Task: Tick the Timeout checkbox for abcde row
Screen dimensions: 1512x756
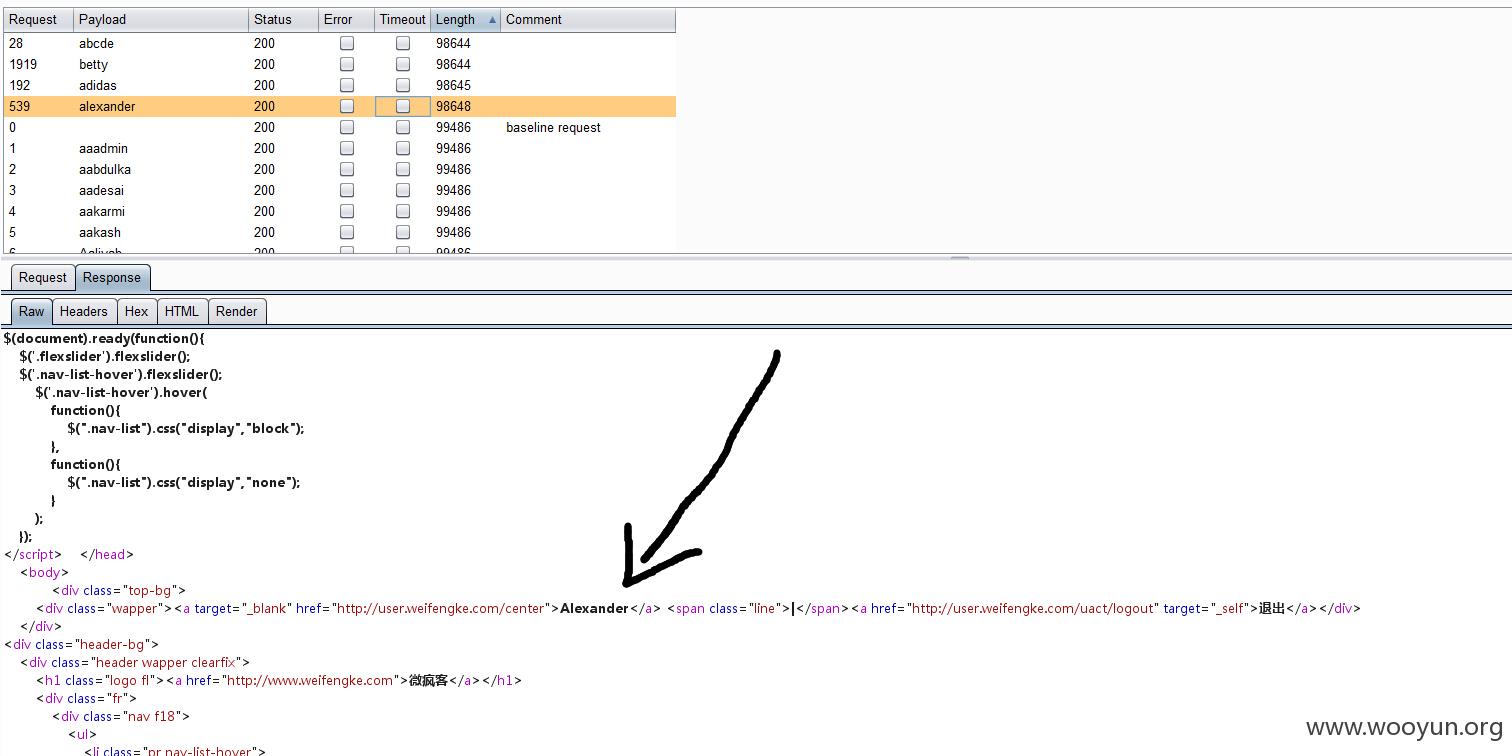Action: pos(403,43)
